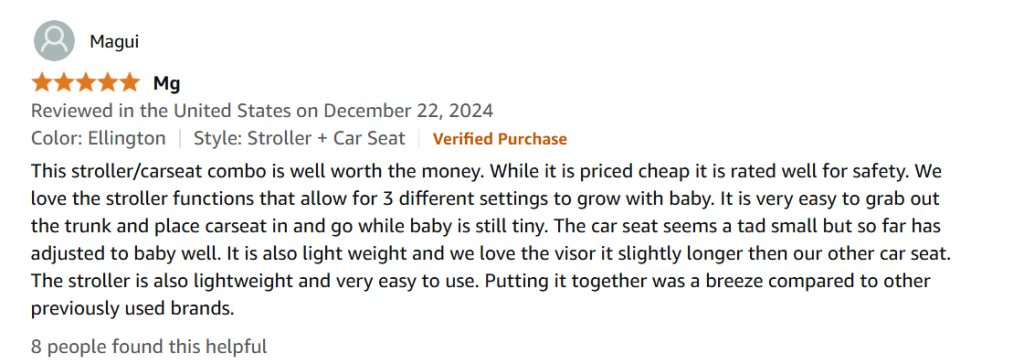Click 'Reviewed in the United States' text
The width and height of the screenshot is (1024, 364).
[x=162, y=110]
